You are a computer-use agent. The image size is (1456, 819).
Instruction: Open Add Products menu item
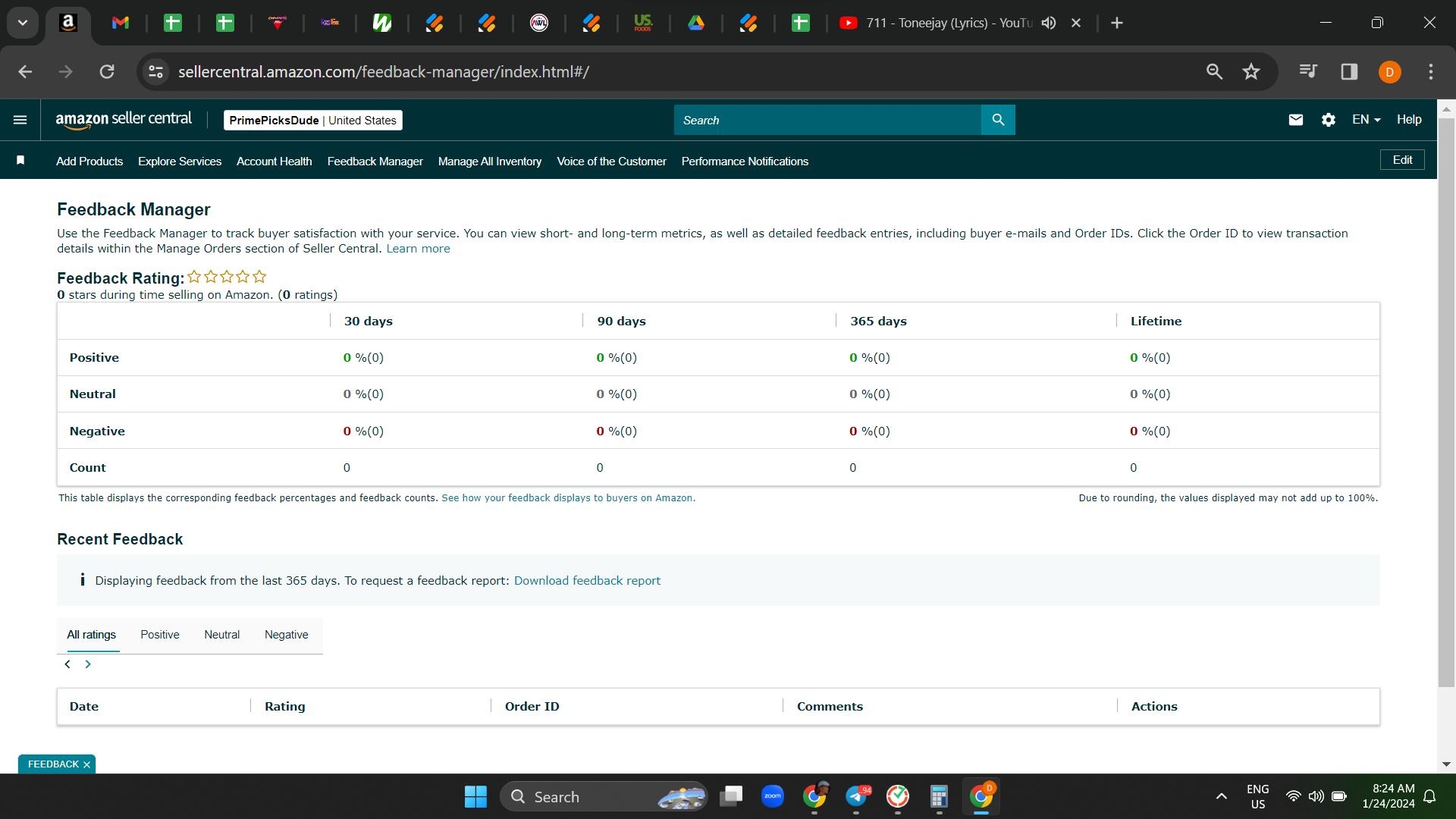pos(89,162)
